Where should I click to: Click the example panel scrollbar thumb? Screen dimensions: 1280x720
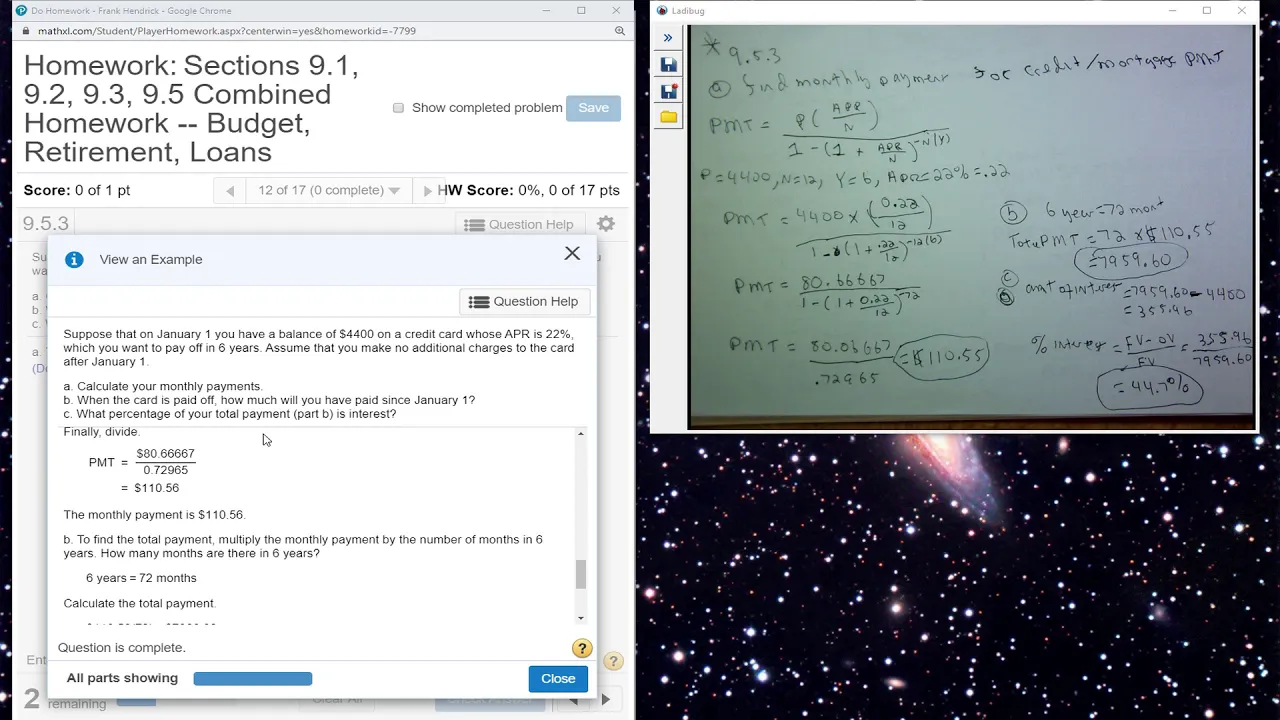pos(580,574)
